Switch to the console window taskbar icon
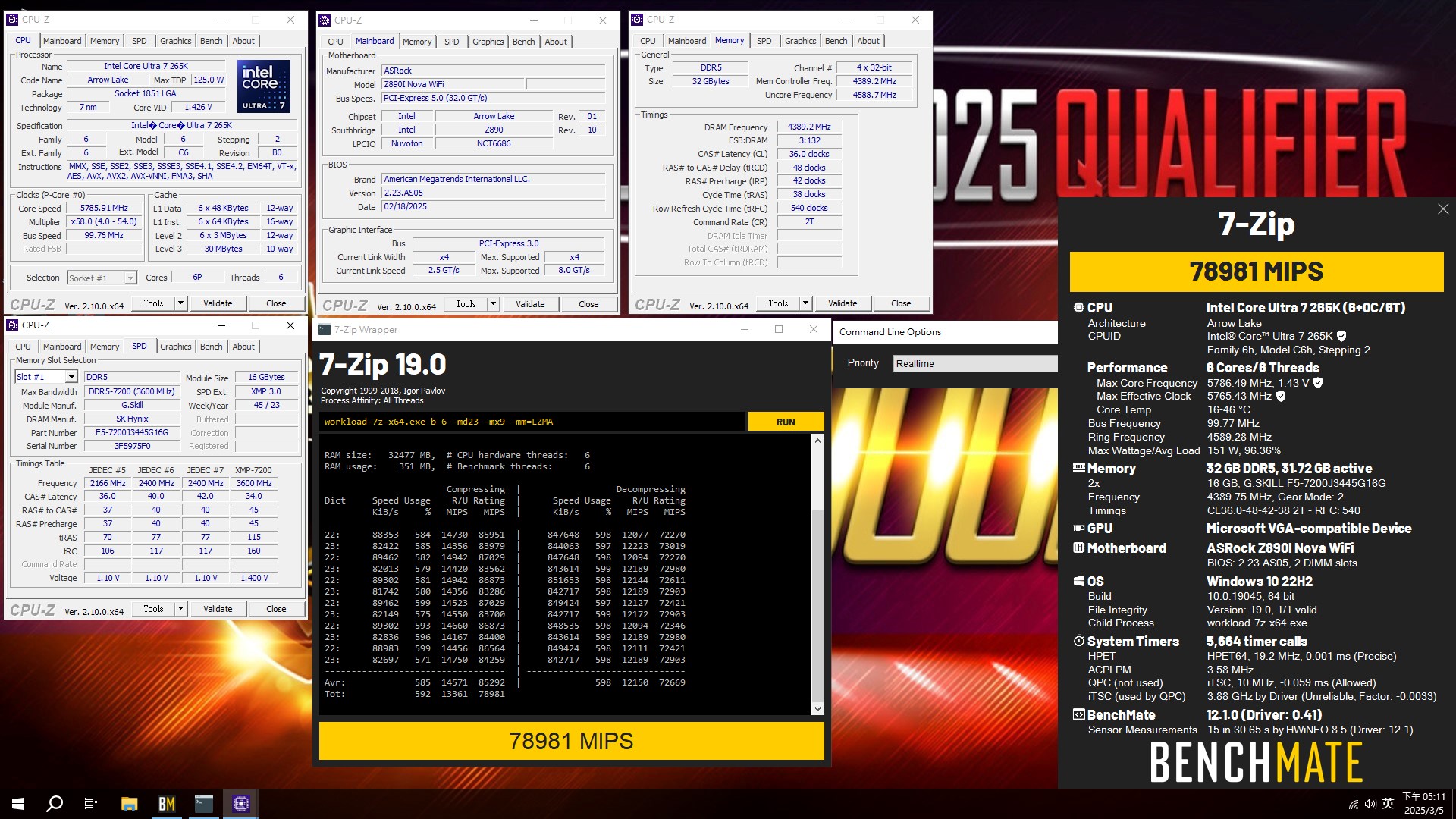1456x819 pixels. [x=204, y=804]
